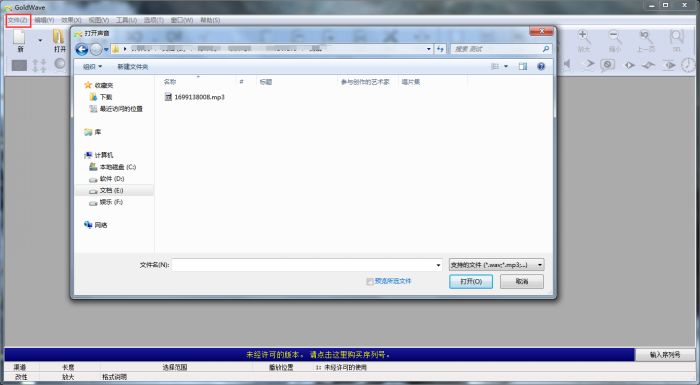Click the magnifier search icon in dialog
The width and height of the screenshot is (700, 385).
coord(546,49)
